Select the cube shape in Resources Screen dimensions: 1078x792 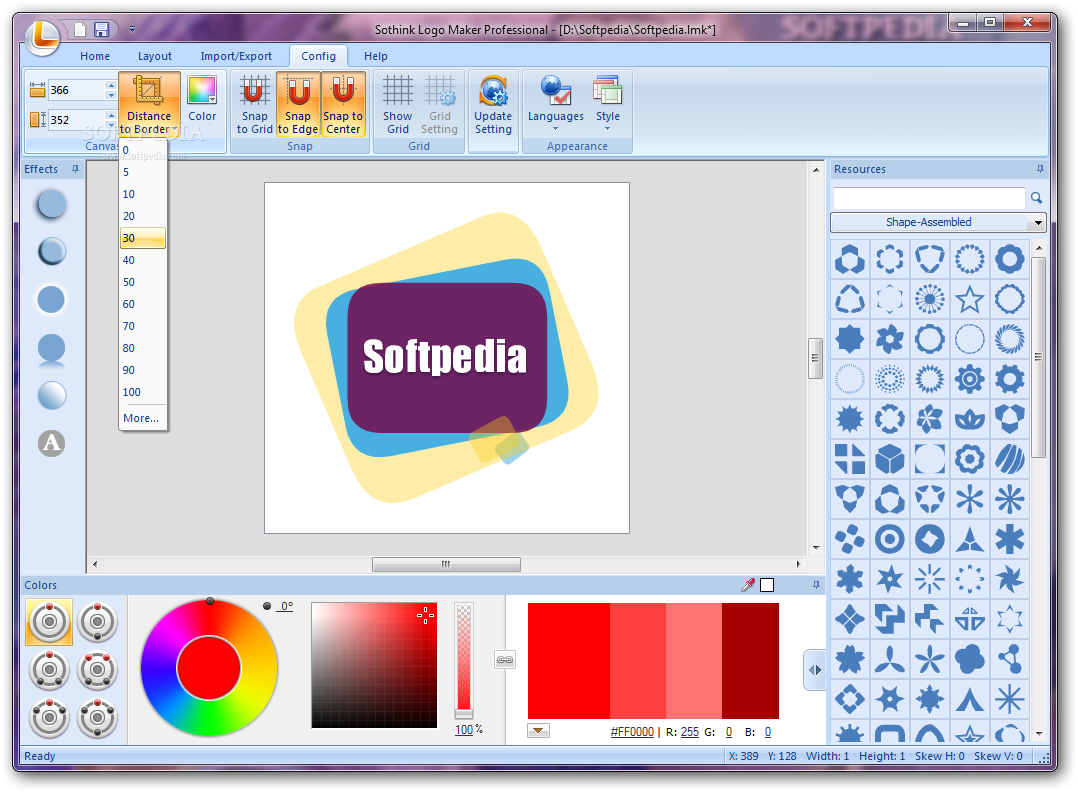[890, 459]
